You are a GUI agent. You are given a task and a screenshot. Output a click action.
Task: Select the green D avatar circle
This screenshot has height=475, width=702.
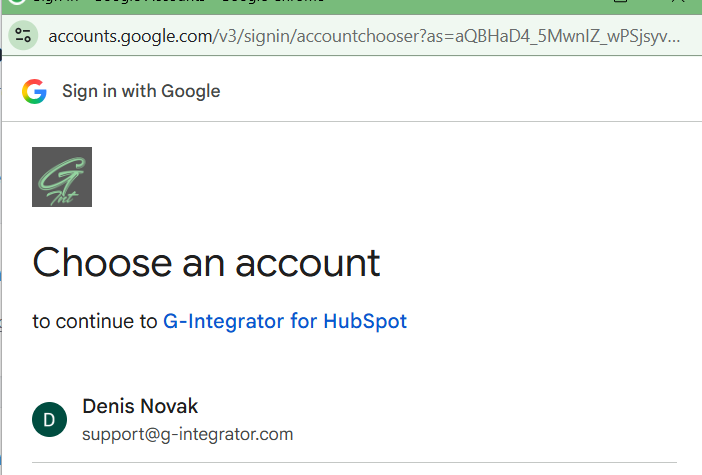tap(49, 419)
